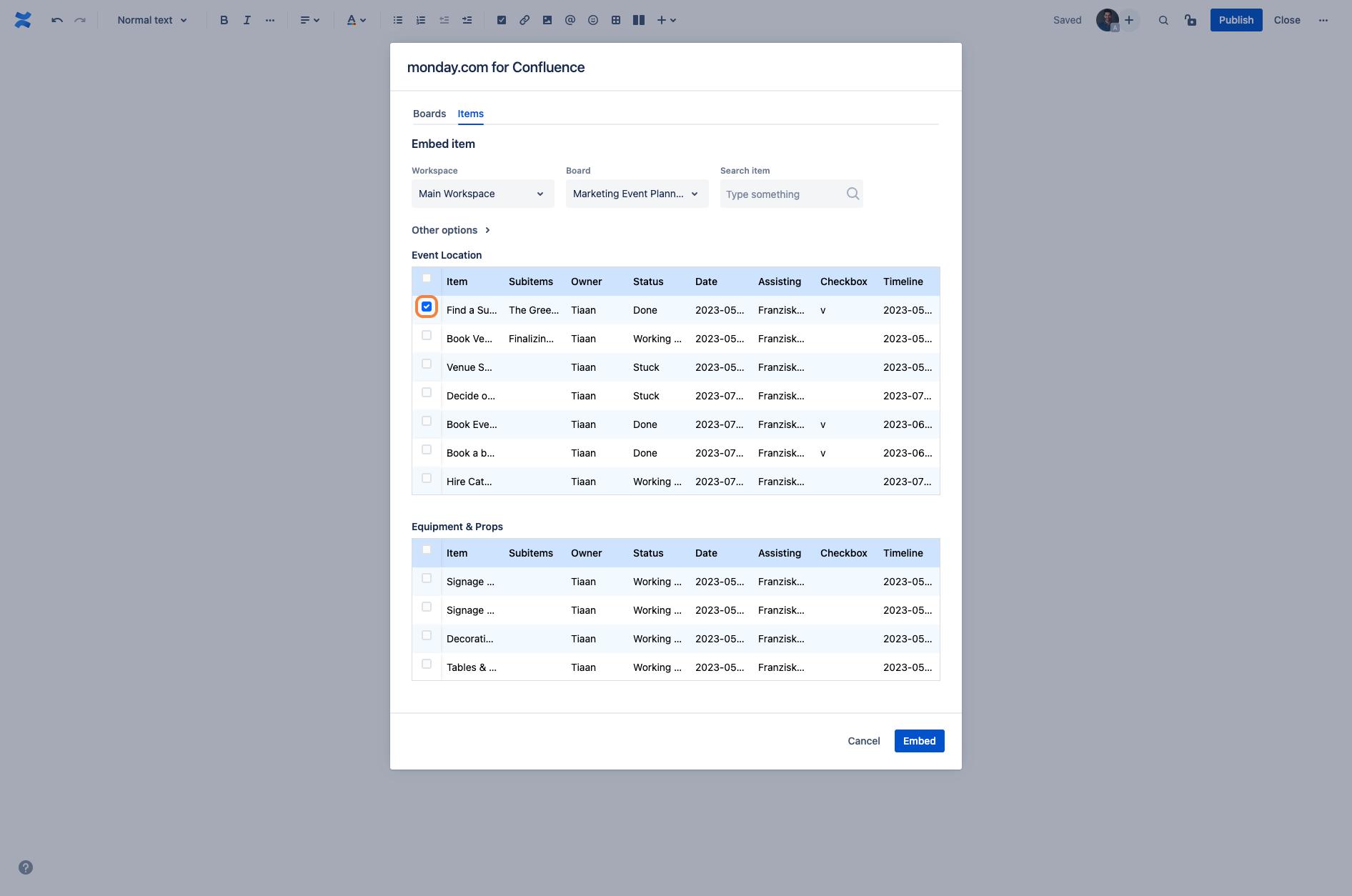Publish the page
Viewport: 1352px width, 896px height.
click(1236, 20)
